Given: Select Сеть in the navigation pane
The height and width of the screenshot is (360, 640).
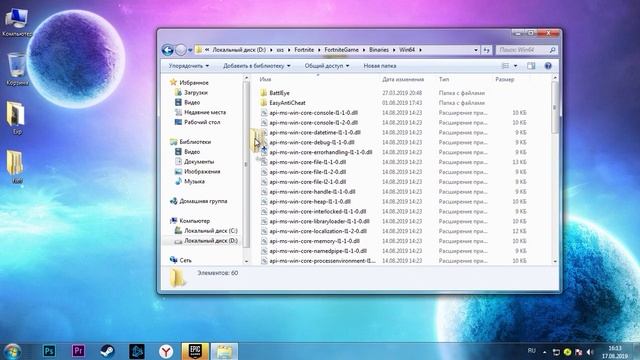Looking at the screenshot, I should (185, 260).
